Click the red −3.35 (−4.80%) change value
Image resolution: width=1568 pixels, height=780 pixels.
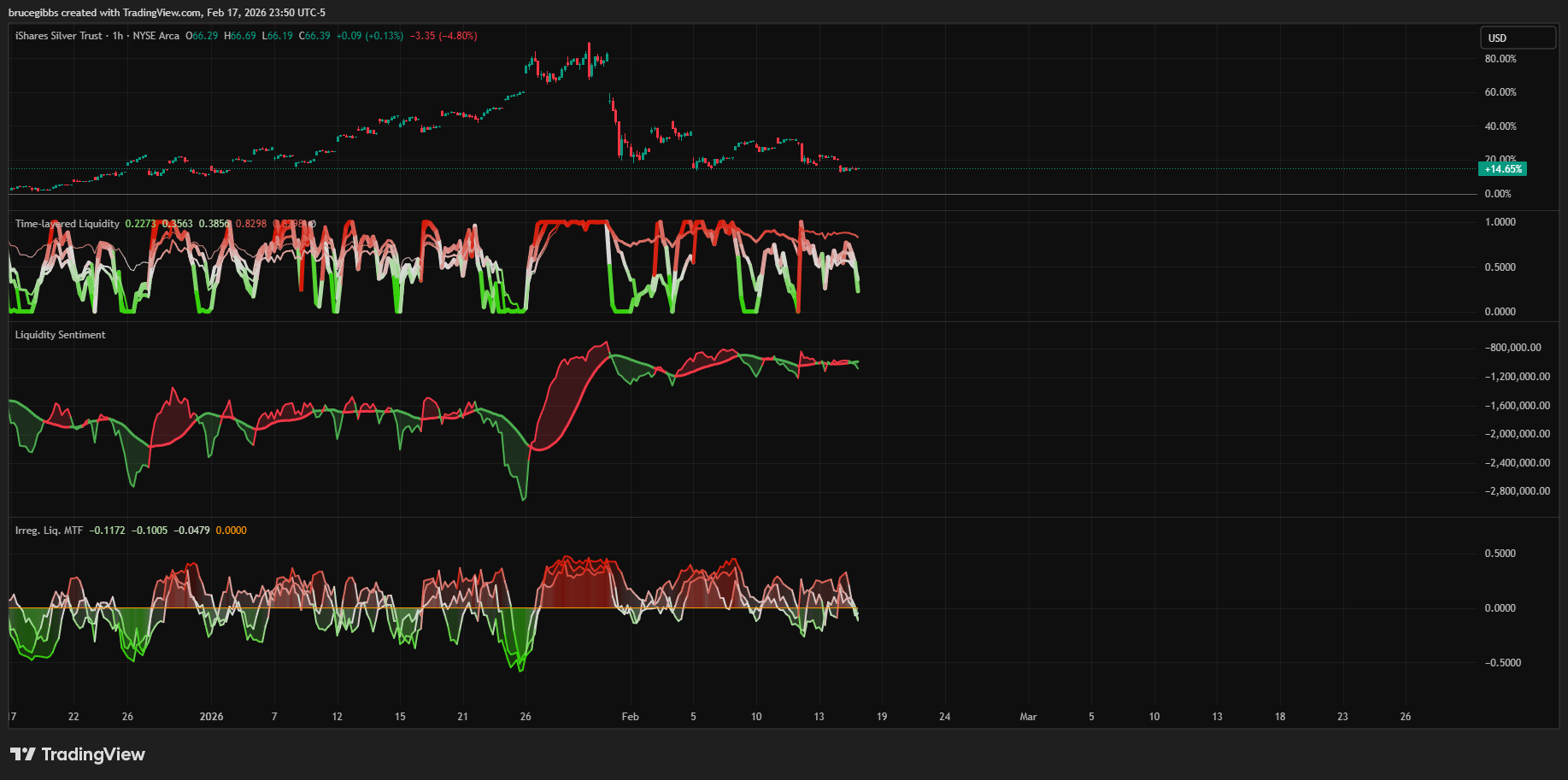[443, 36]
